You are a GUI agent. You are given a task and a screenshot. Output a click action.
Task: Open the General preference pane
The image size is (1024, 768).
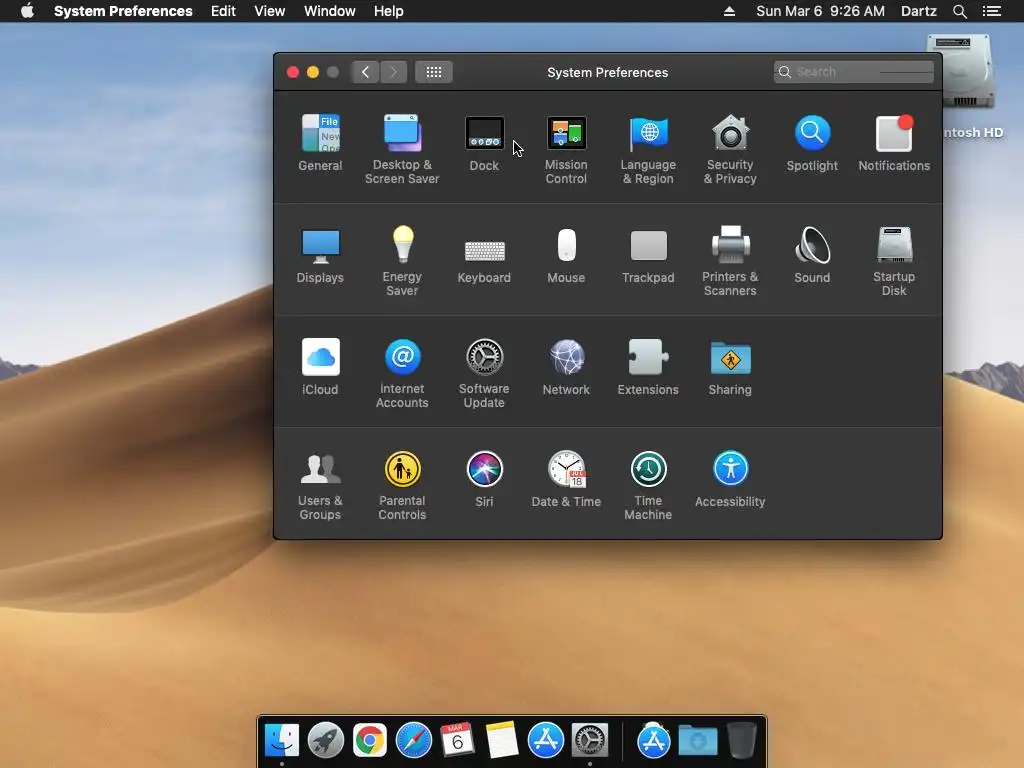(x=320, y=143)
